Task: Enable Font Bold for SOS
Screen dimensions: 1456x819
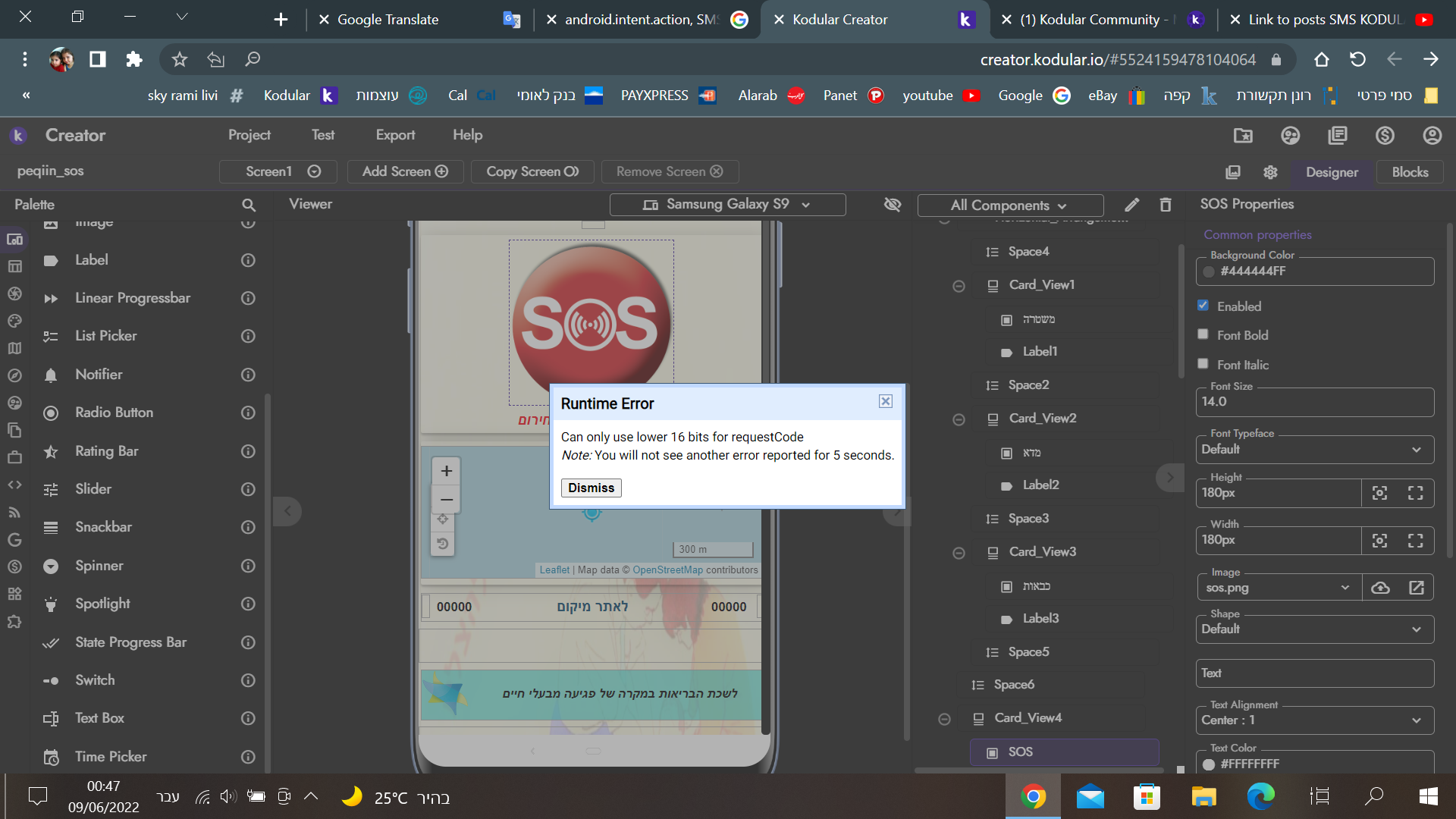Action: [1203, 334]
